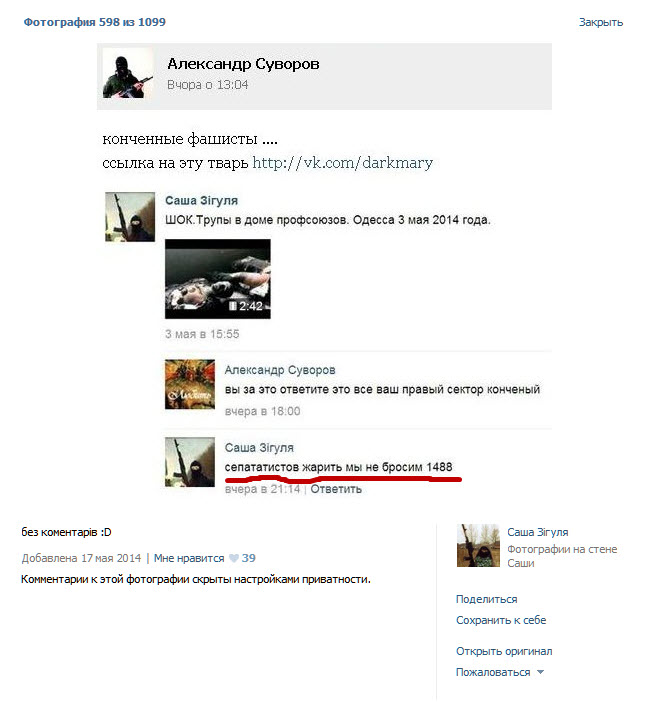The image size is (648, 721).
Task: Open Открыть оригинал link
Action: [504, 651]
